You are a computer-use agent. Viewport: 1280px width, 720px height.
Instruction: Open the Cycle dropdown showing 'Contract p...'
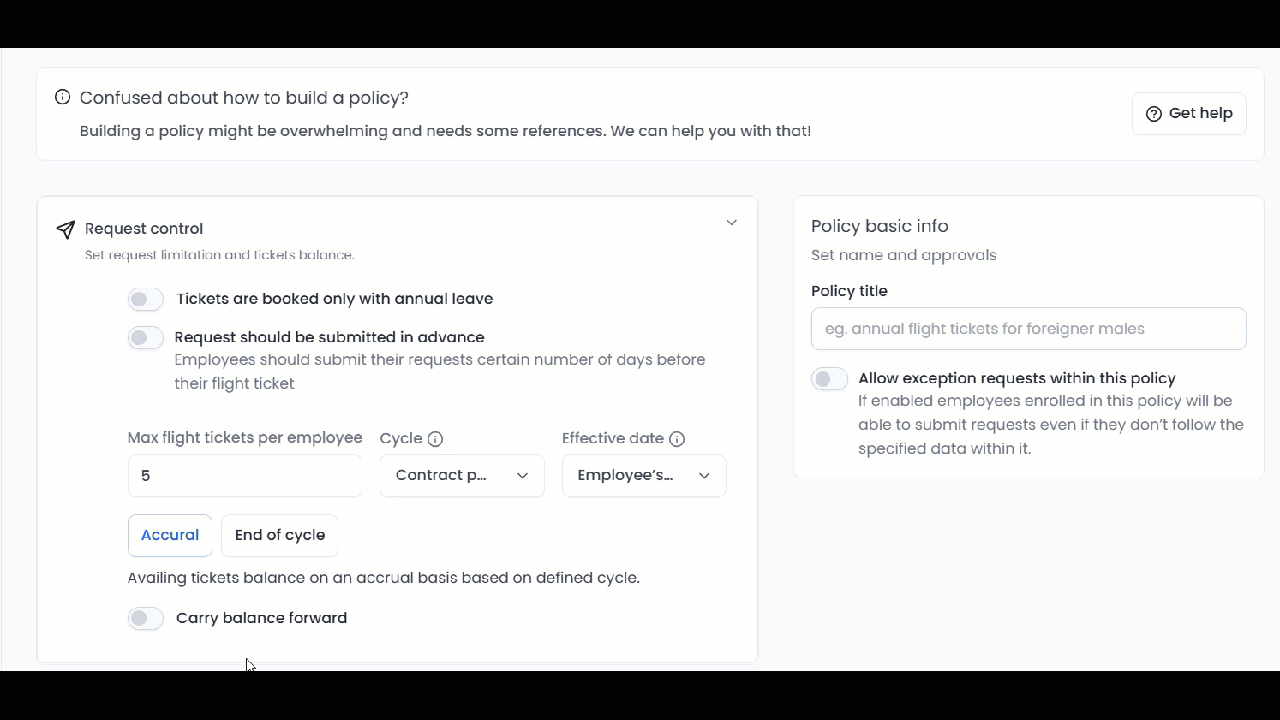pyautogui.click(x=461, y=476)
